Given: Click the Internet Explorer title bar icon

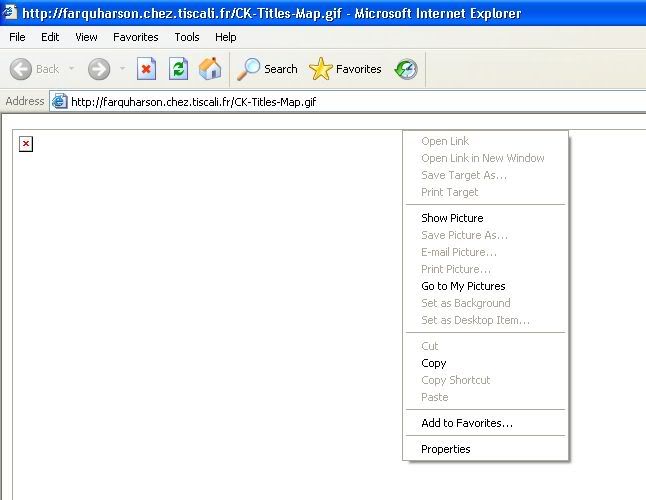Looking at the screenshot, I should (x=9, y=12).
